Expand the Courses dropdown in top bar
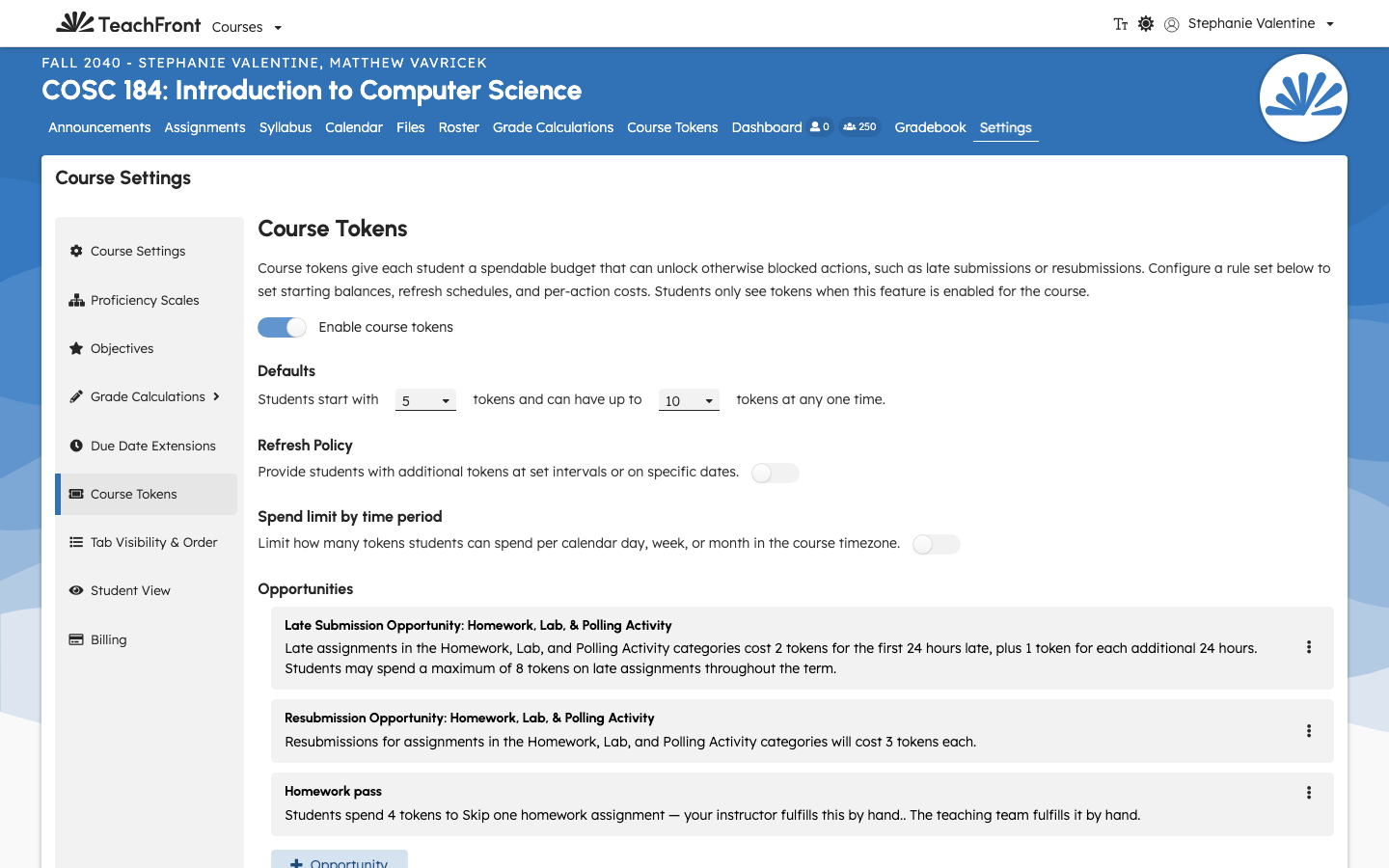The height and width of the screenshot is (868, 1389). pos(247,27)
